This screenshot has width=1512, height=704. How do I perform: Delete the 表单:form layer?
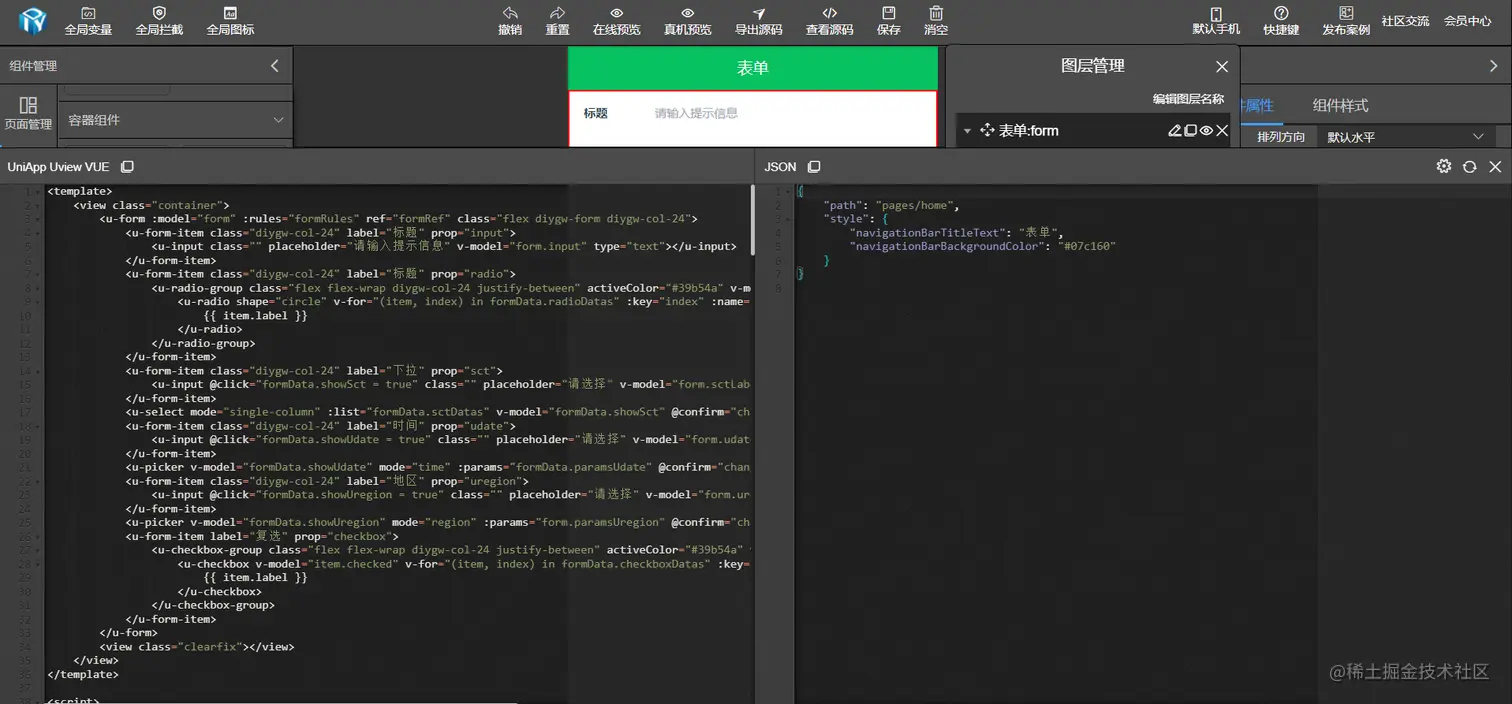coord(1222,131)
